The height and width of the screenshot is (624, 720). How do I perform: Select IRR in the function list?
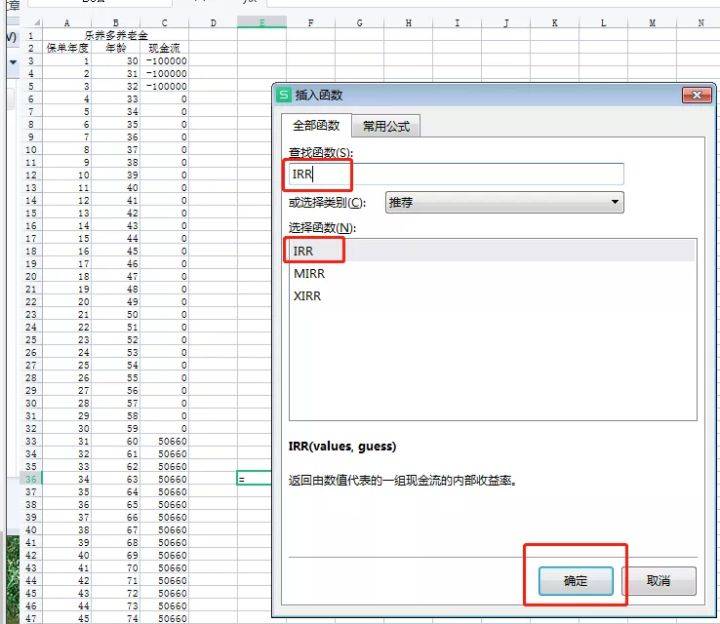coord(492,251)
